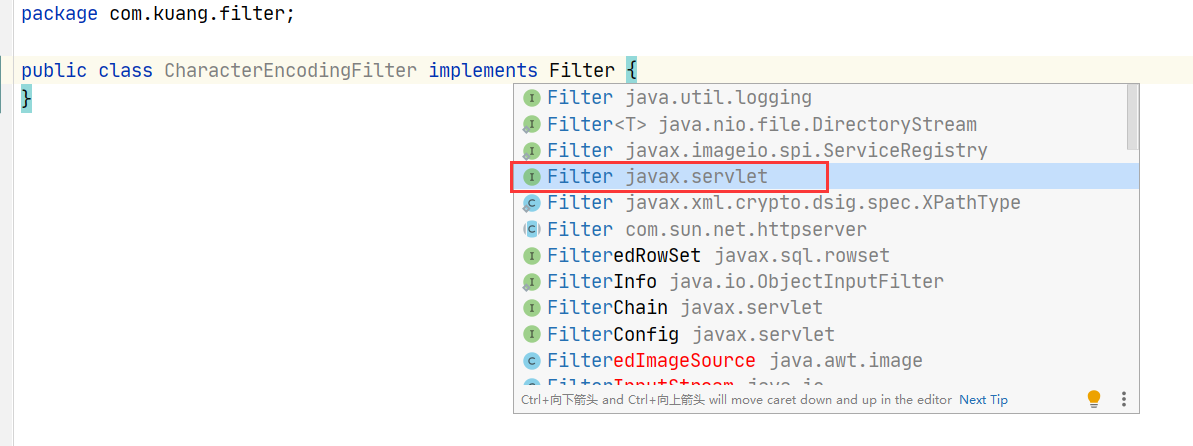Click the interface icon beside Filter java.util.logging

[531, 98]
